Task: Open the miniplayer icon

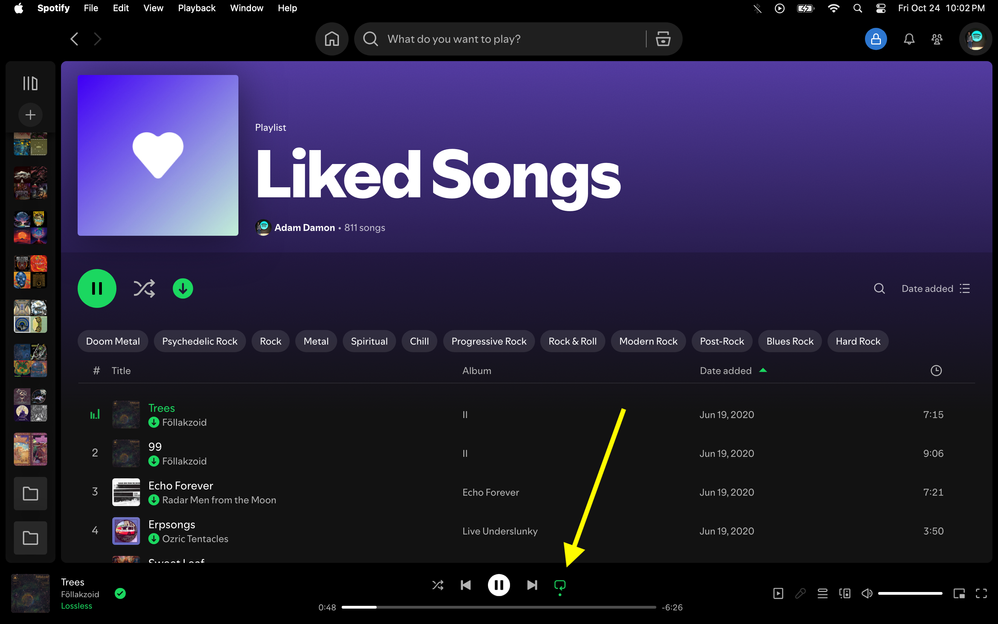Action: pos(959,593)
